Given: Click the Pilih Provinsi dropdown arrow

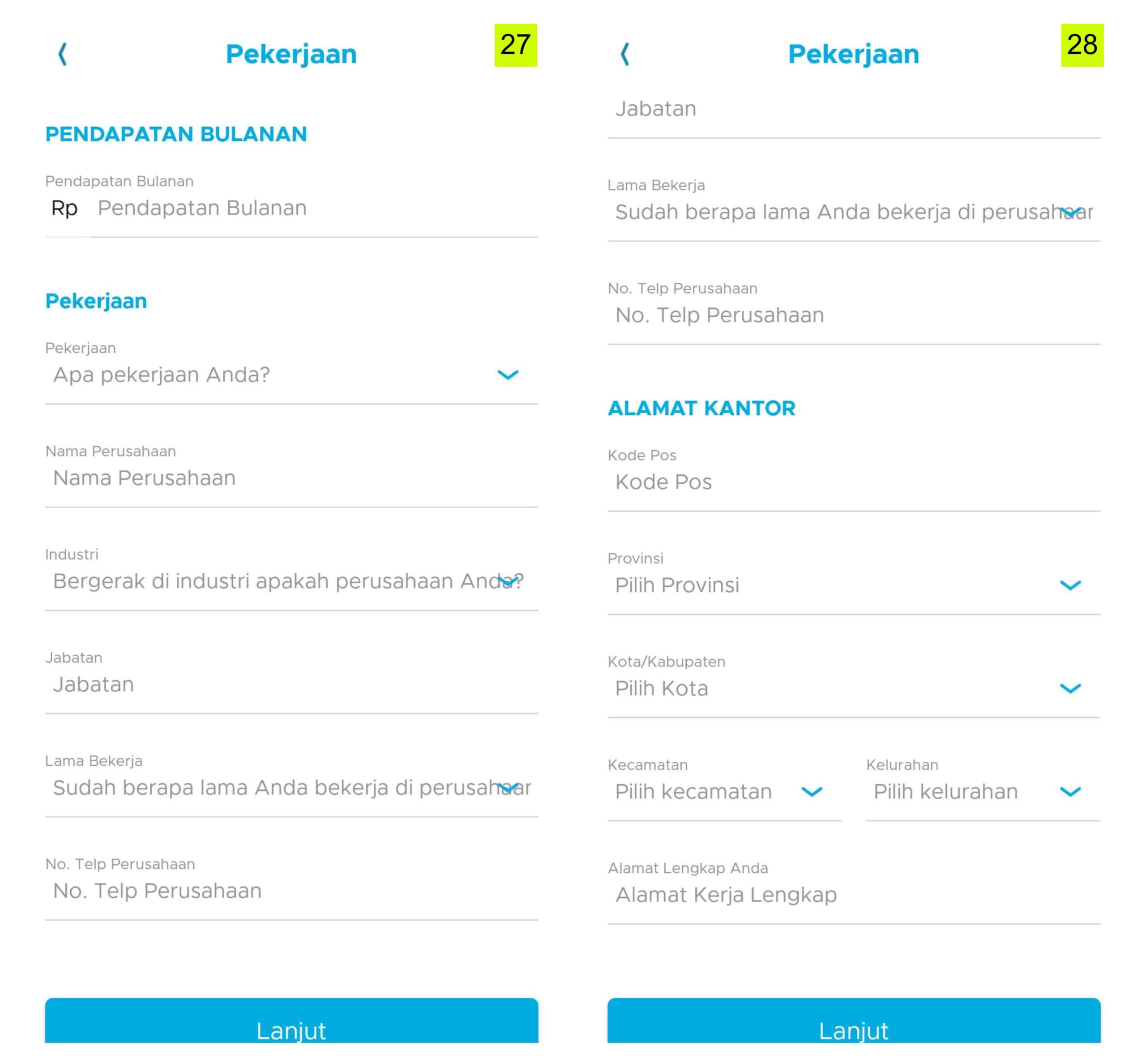Looking at the screenshot, I should (x=1071, y=585).
